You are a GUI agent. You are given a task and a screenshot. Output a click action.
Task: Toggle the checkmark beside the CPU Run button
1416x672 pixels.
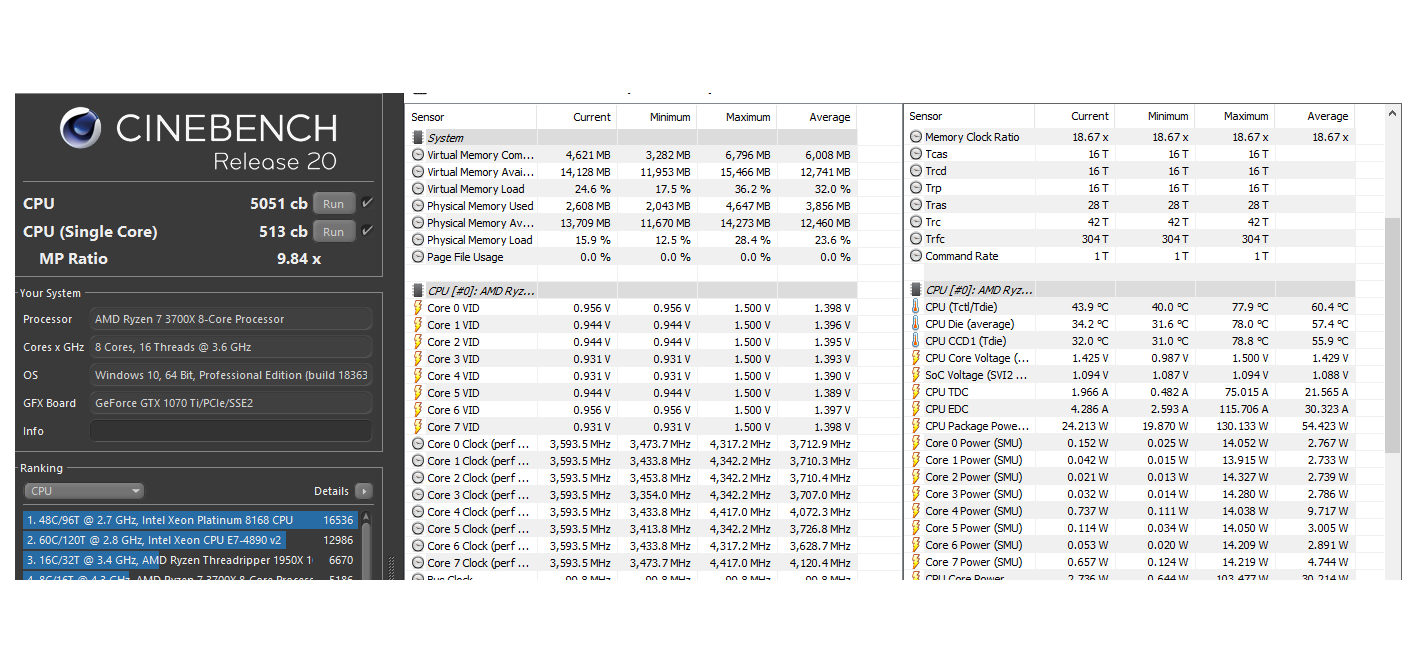(368, 203)
